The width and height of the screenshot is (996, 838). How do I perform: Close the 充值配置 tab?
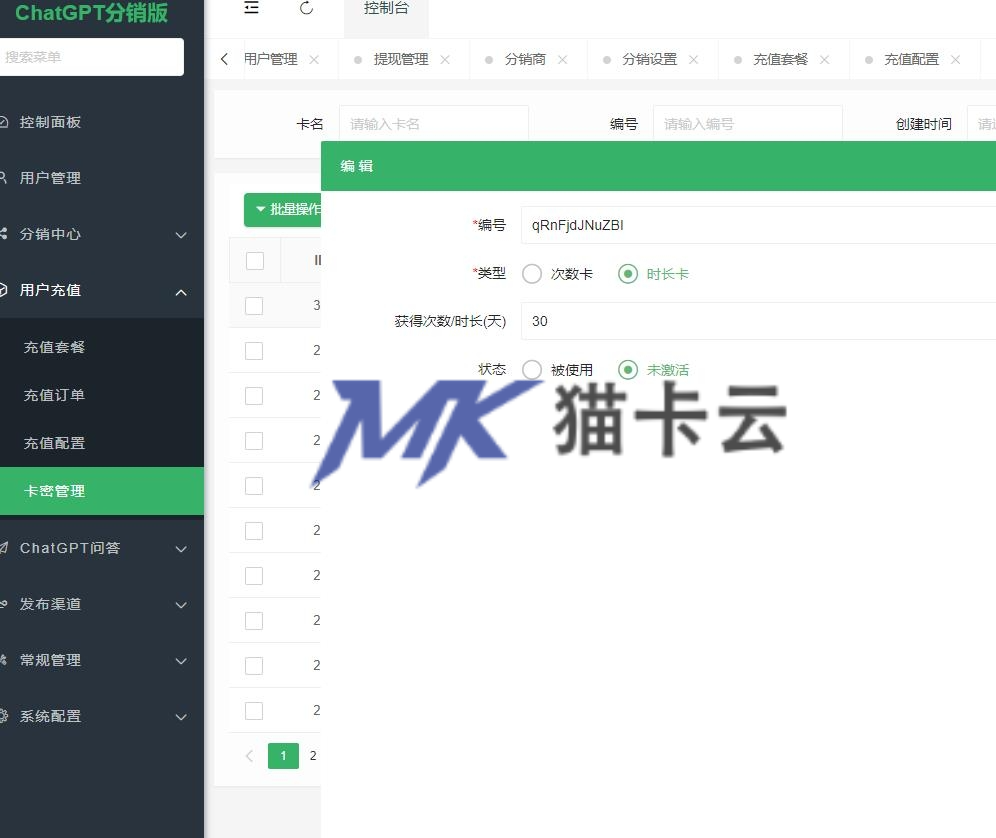coord(955,60)
